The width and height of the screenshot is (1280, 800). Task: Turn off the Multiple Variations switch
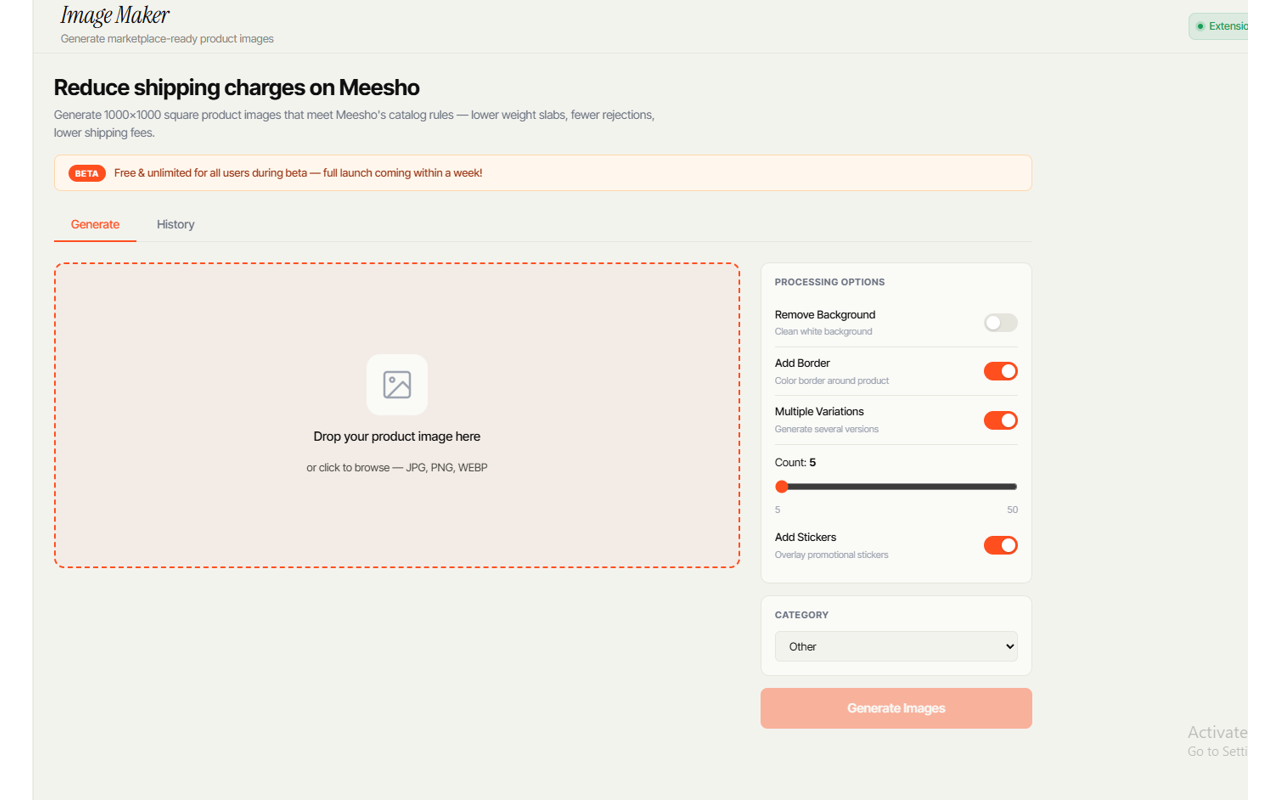pos(1000,420)
